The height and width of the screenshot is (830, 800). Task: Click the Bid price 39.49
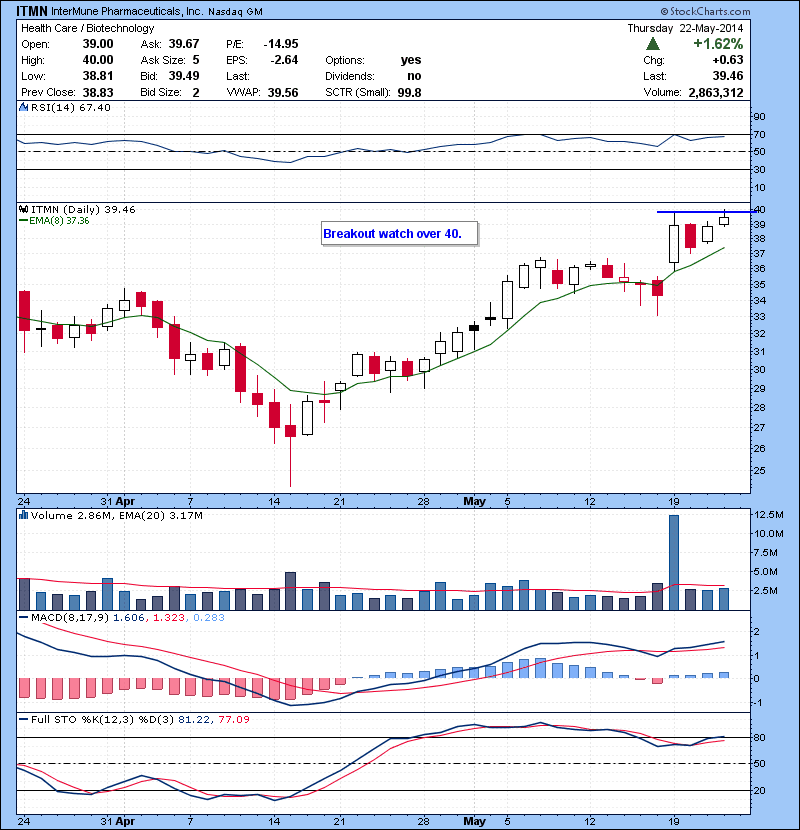click(x=184, y=76)
